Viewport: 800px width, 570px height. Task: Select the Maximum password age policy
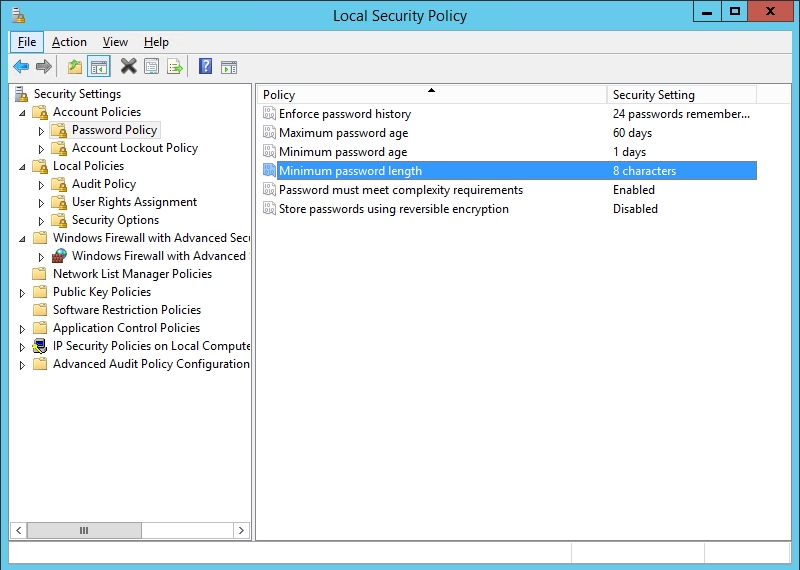(343, 133)
